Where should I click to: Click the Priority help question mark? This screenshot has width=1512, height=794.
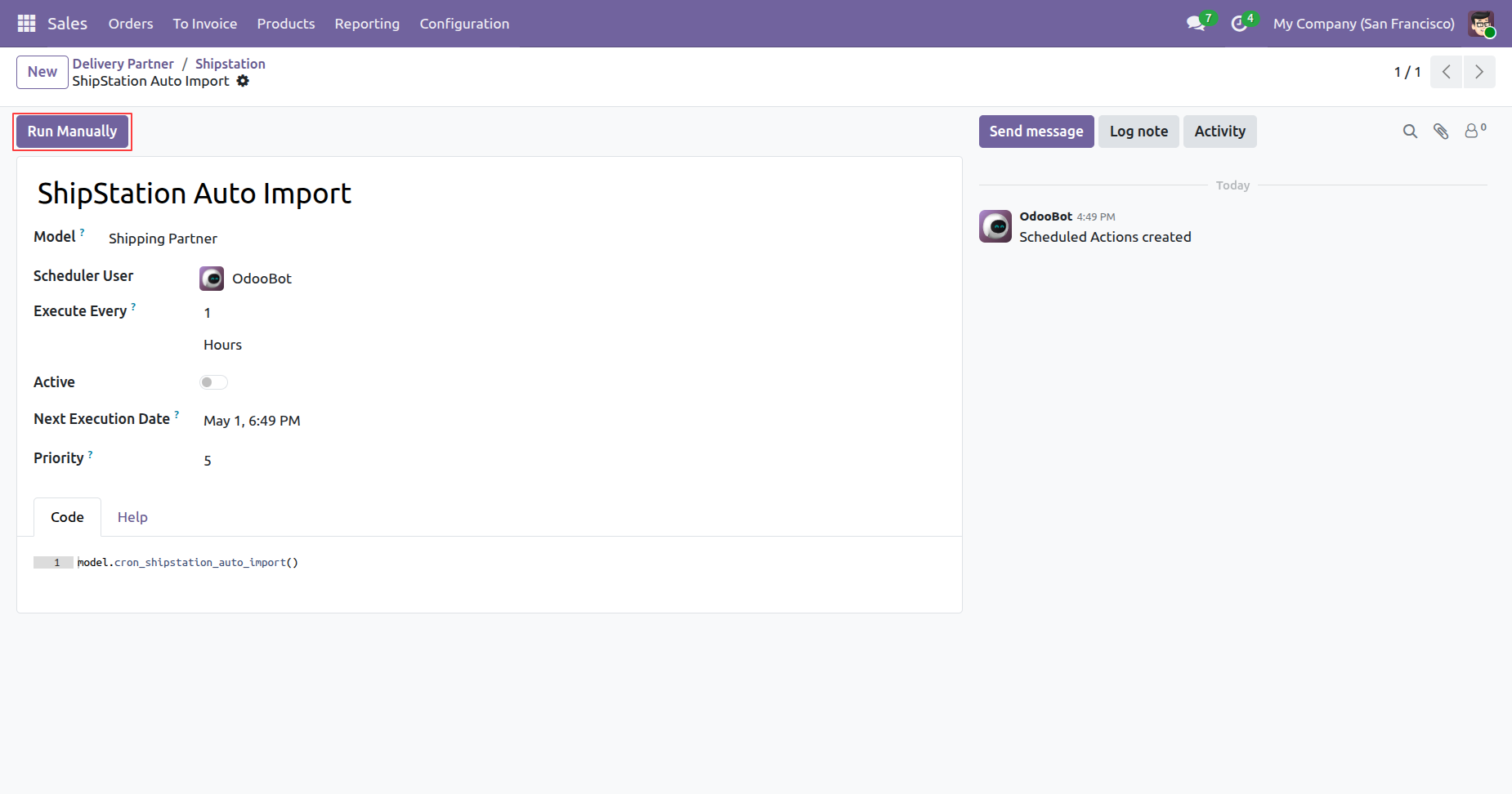point(90,454)
